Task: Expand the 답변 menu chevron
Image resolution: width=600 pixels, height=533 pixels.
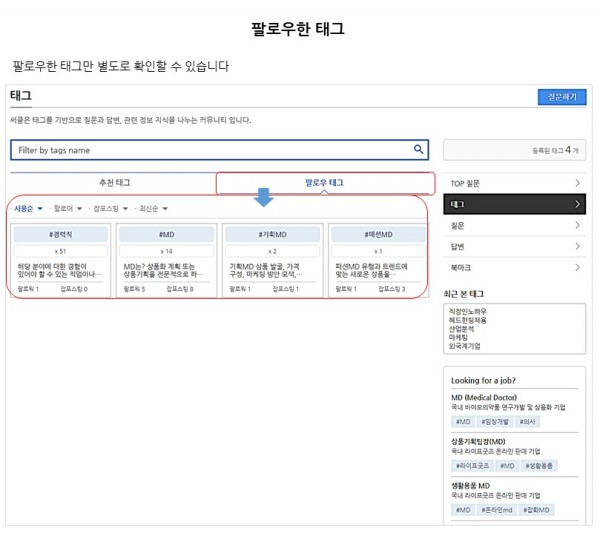Action: [577, 246]
